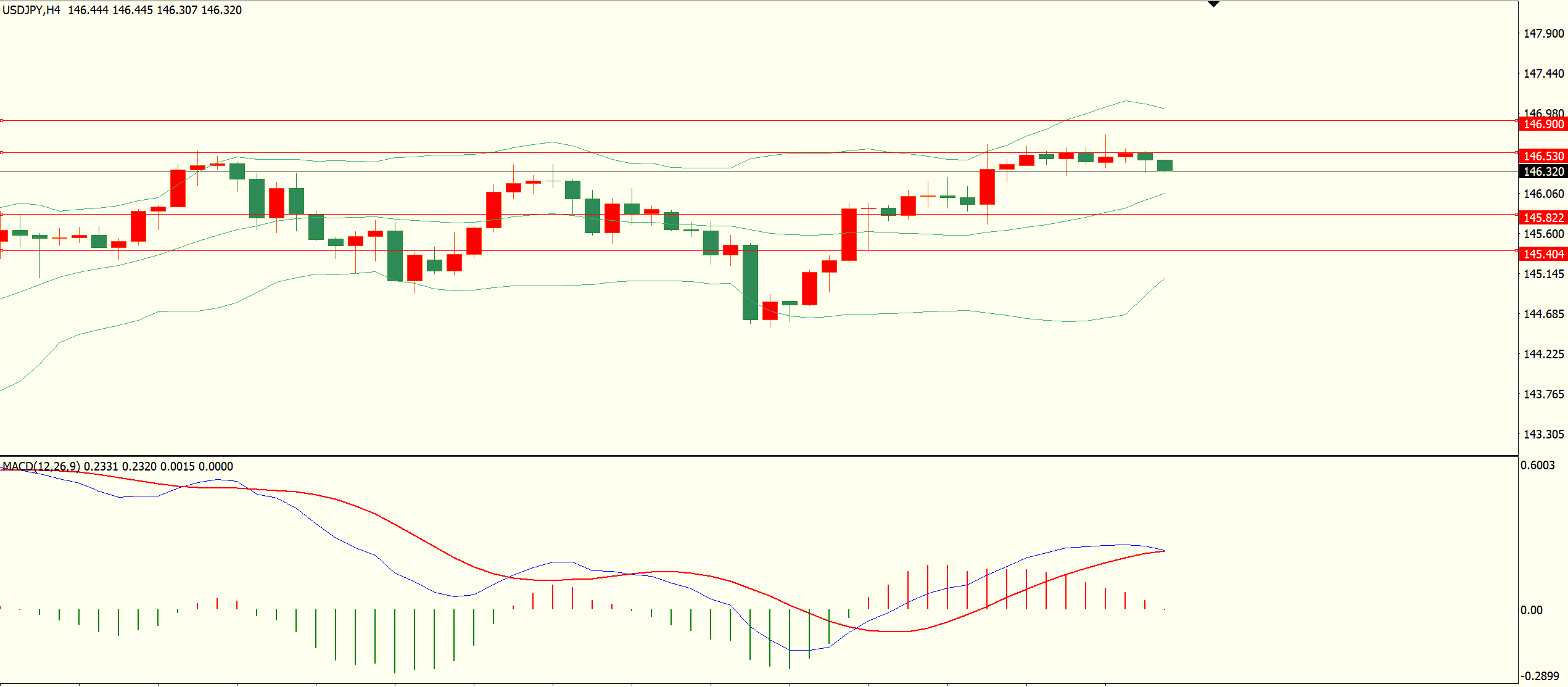Click the USDJPY,H4 chart title text
The height and width of the screenshot is (687, 1568).
pos(31,10)
